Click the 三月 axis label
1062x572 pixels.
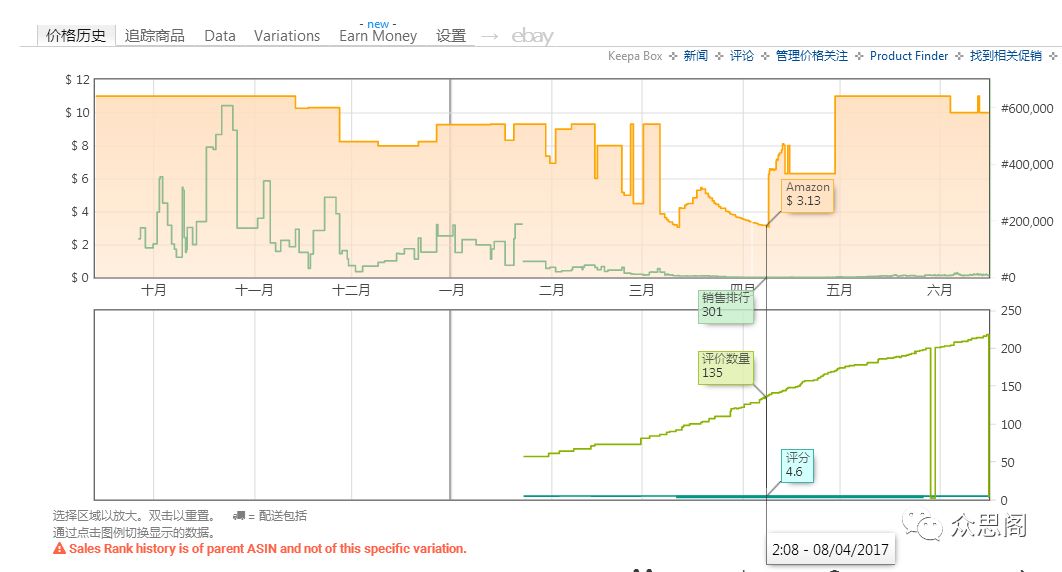tap(641, 290)
